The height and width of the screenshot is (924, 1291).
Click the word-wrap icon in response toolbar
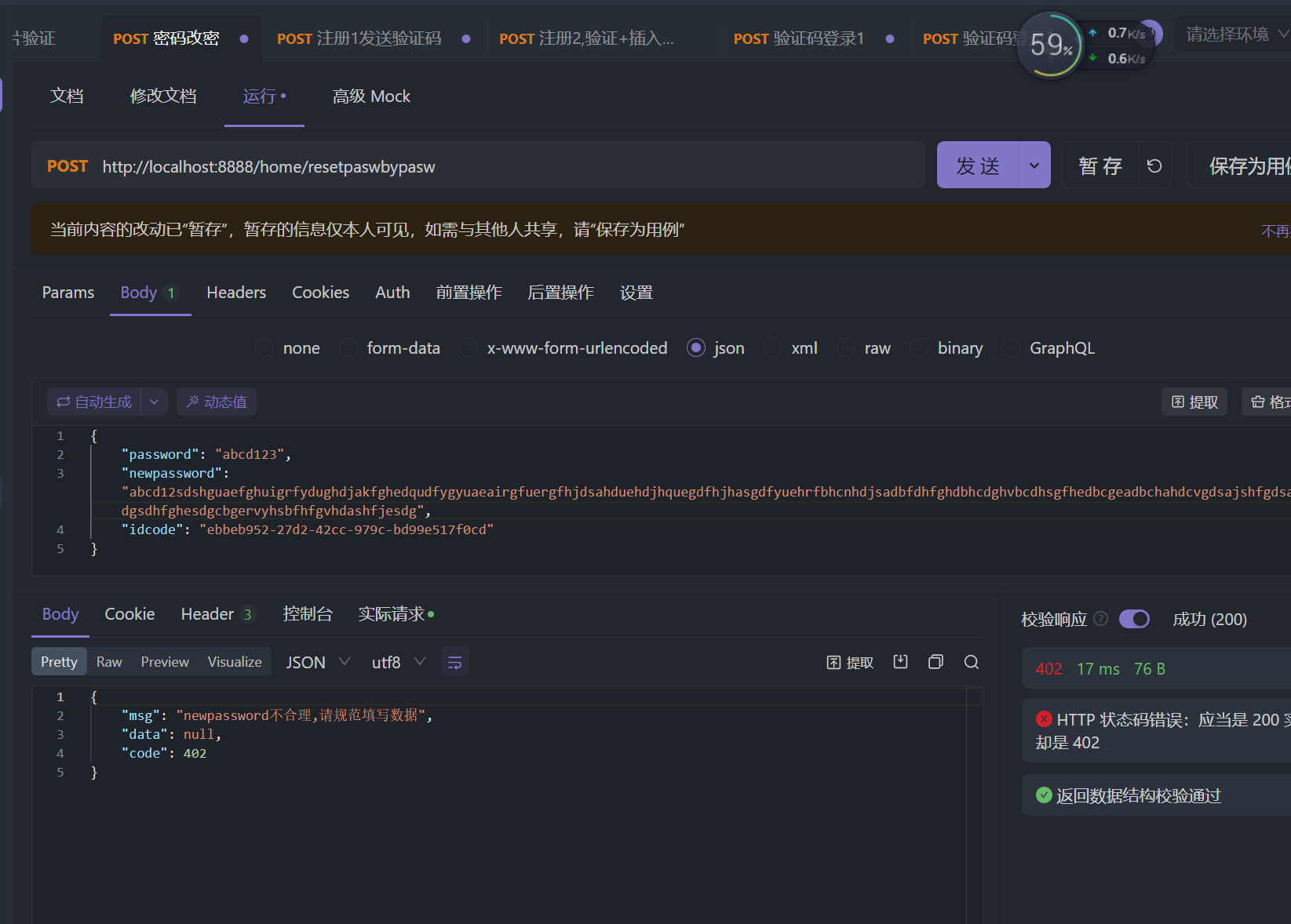pyautogui.click(x=454, y=663)
